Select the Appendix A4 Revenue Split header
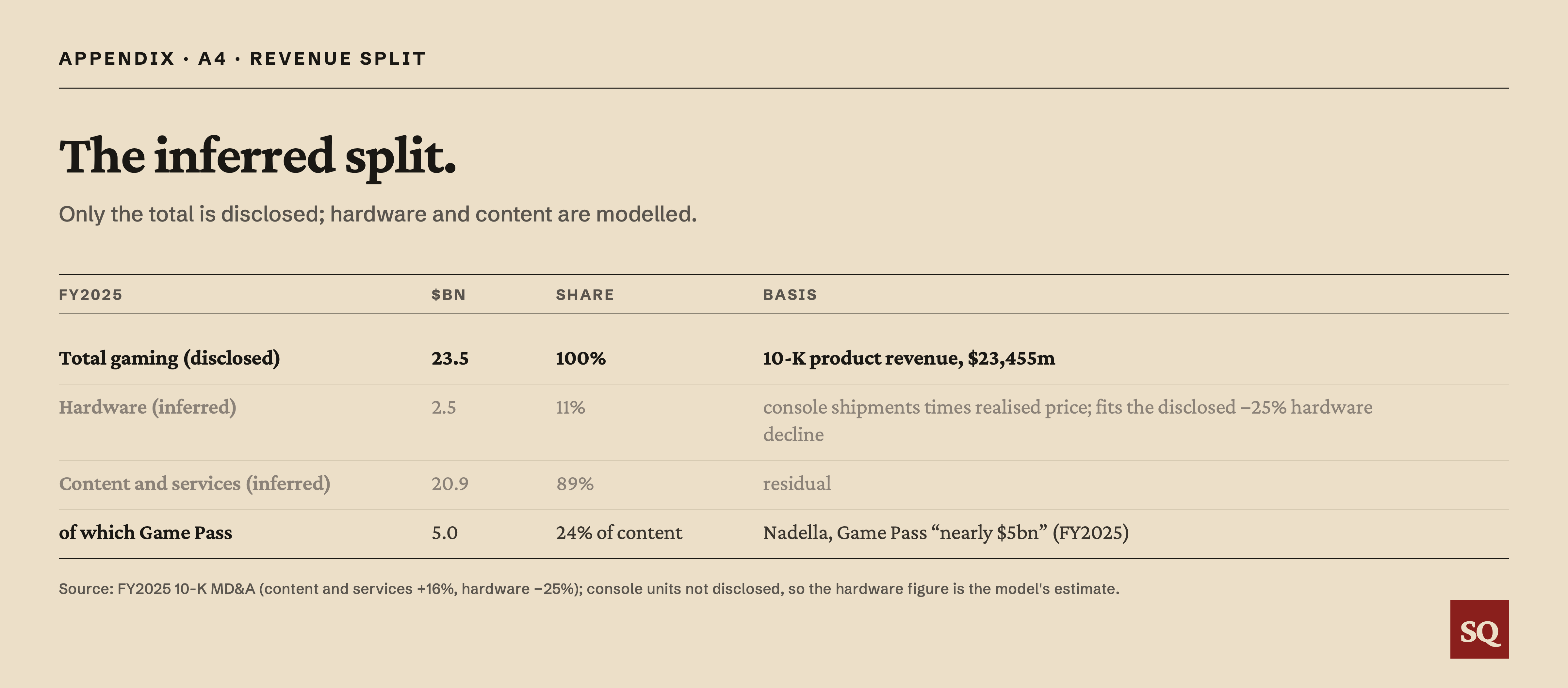1568x688 pixels. (x=242, y=58)
